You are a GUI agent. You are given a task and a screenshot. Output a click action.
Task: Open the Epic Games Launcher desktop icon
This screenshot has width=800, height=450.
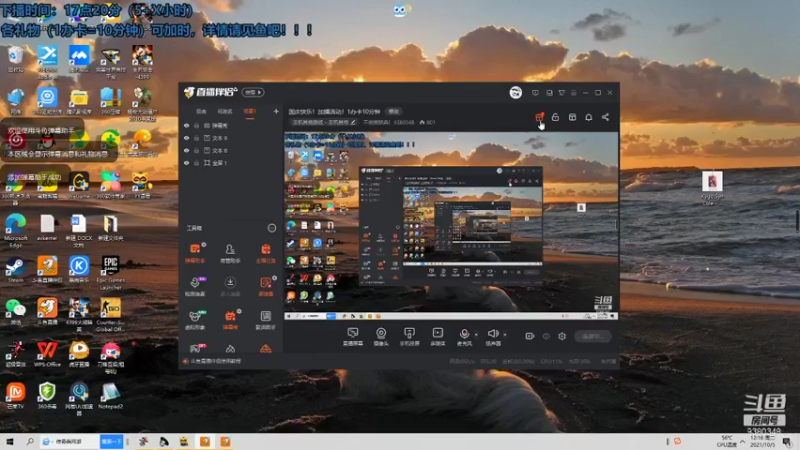pyautogui.click(x=110, y=273)
